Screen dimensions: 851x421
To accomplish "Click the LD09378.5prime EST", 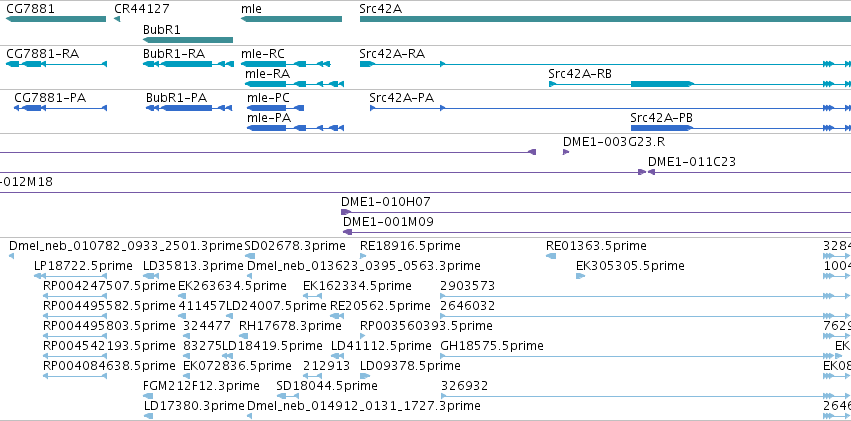I will (x=365, y=377).
